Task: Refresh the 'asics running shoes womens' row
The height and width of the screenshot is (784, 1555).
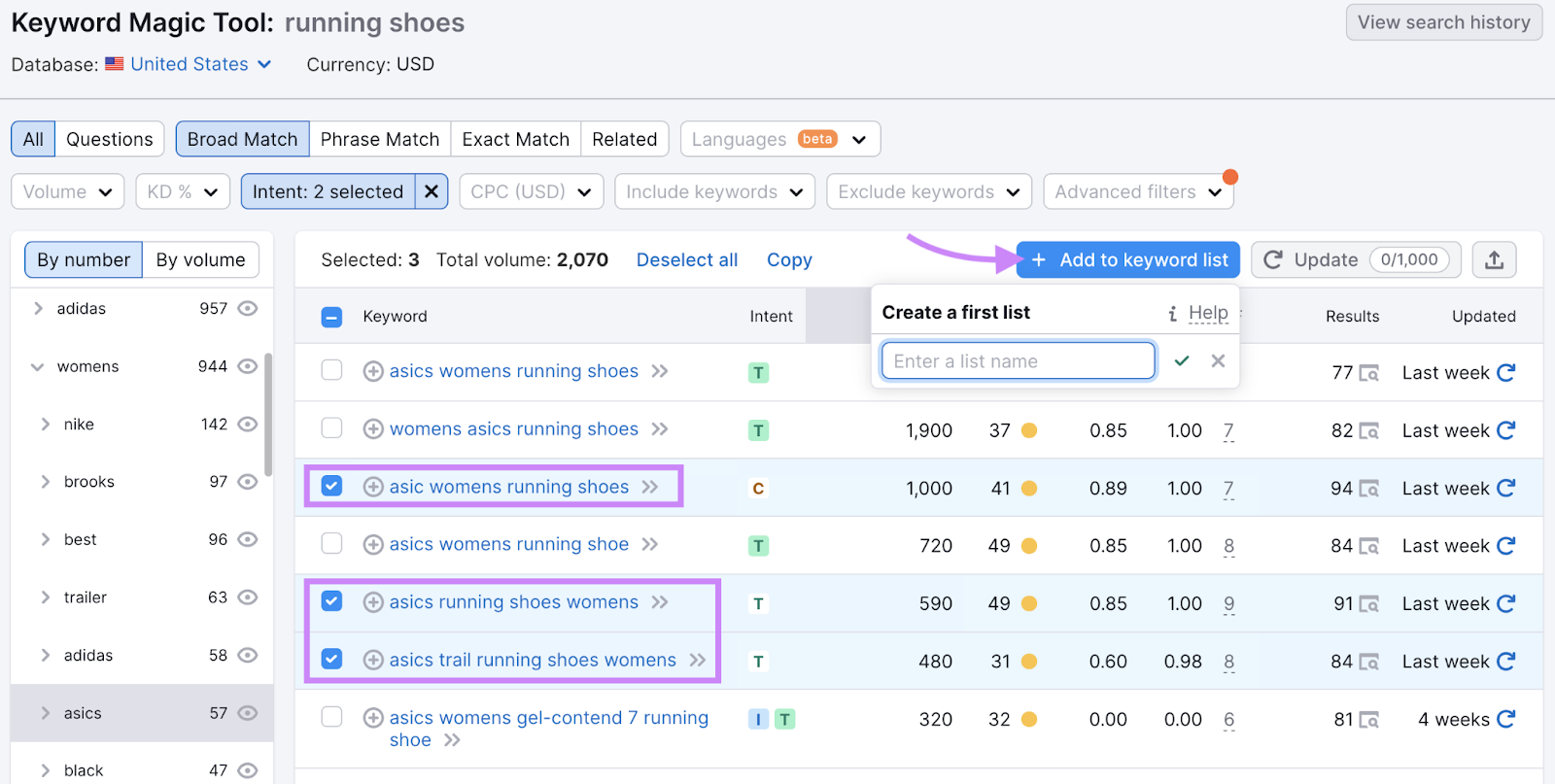Action: (x=1506, y=603)
